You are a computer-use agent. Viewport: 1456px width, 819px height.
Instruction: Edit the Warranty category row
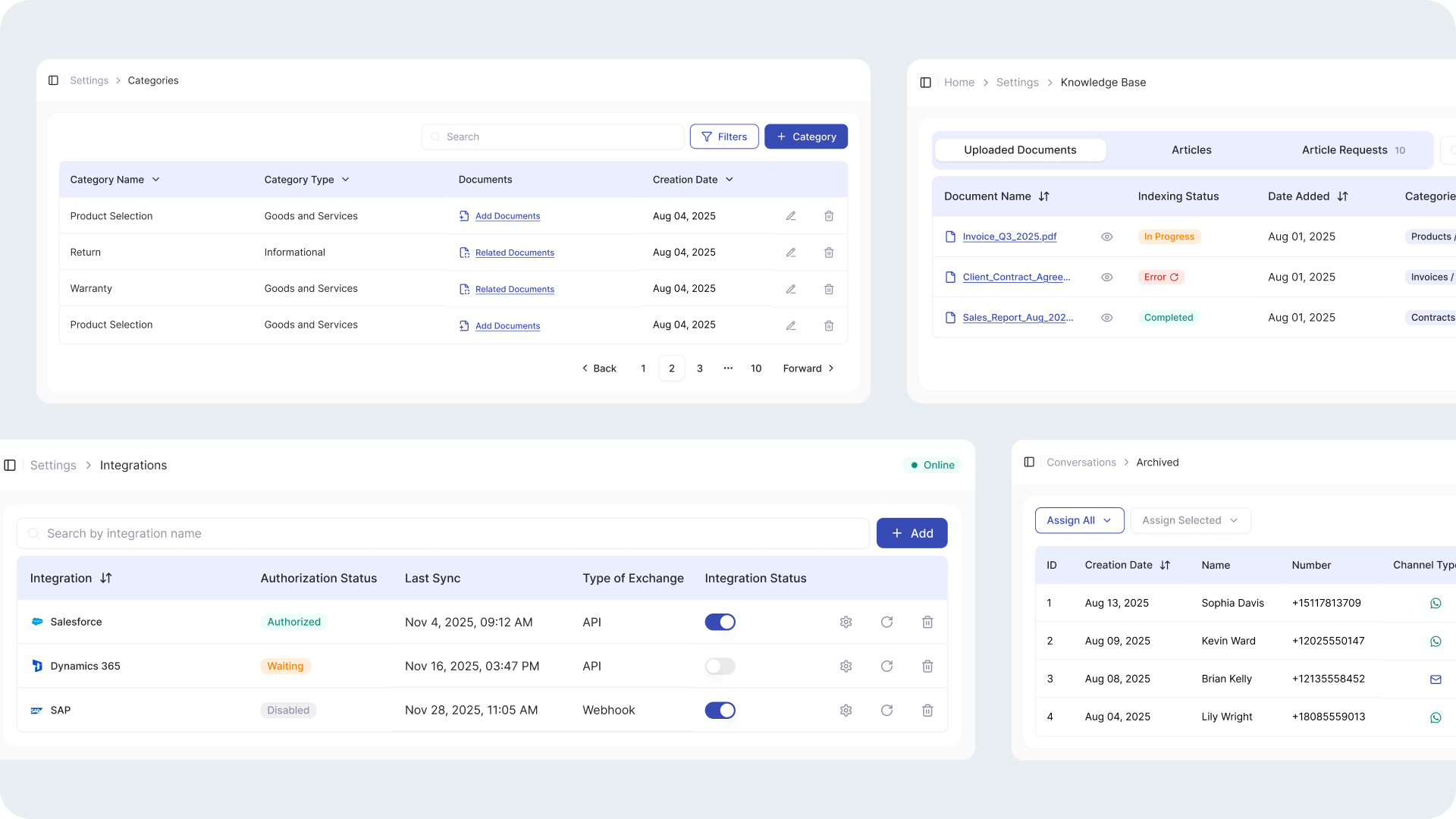click(x=790, y=288)
